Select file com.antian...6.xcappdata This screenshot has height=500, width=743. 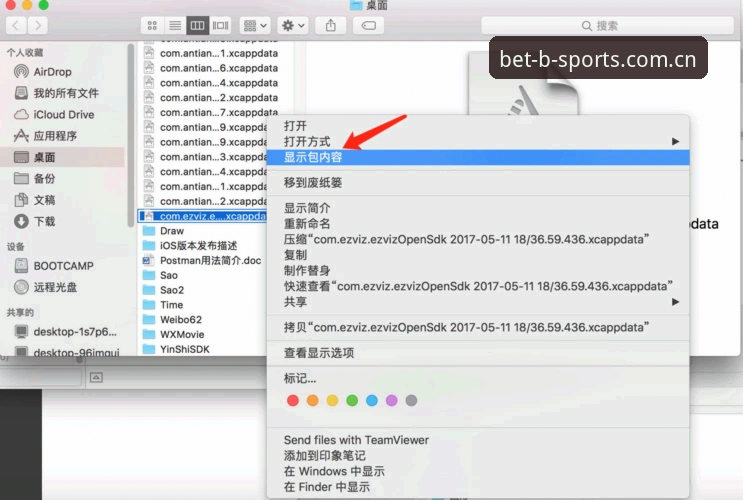point(213,68)
